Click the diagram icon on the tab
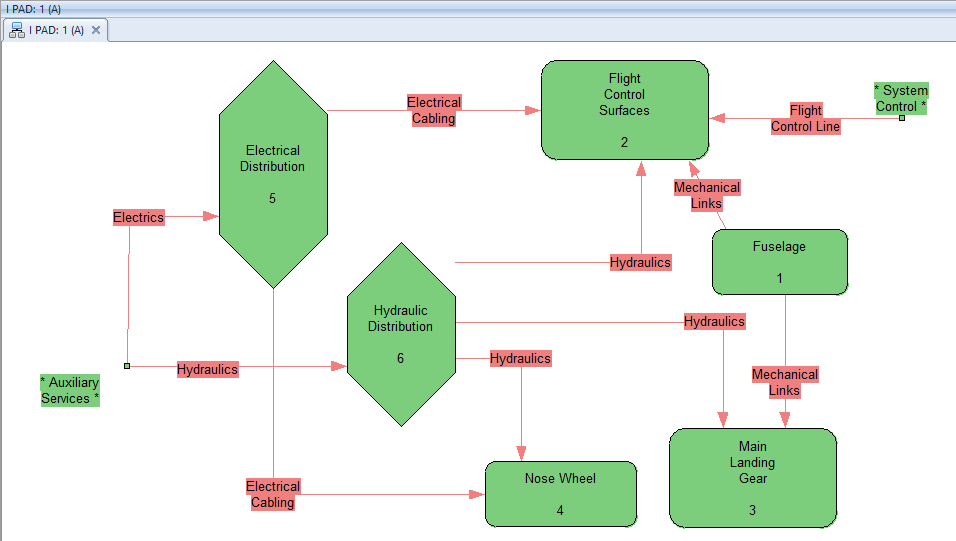The width and height of the screenshot is (956, 541). coord(17,30)
